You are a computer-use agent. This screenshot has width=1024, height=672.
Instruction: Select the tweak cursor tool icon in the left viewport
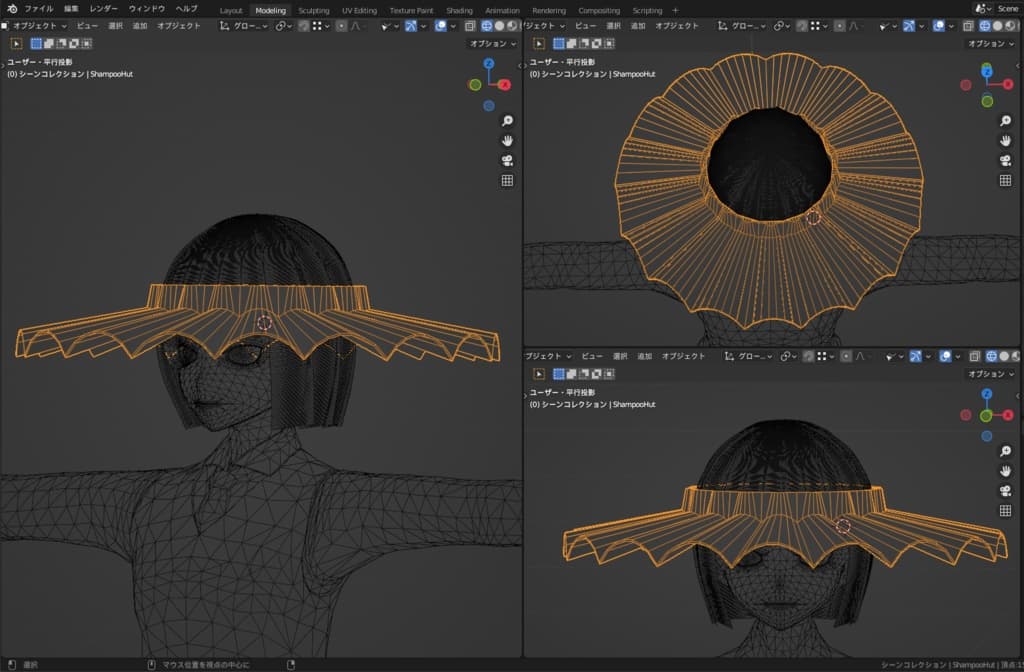click(x=17, y=43)
